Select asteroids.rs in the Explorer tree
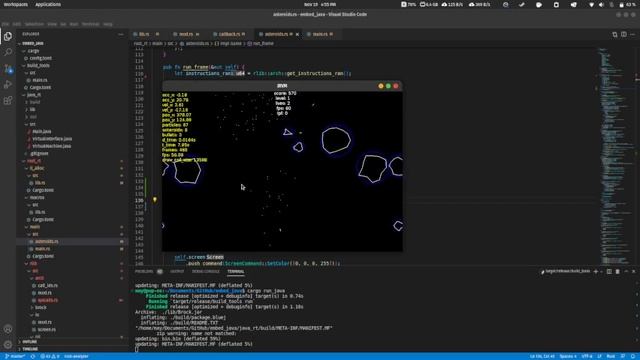Image resolution: width=640 pixels, height=360 pixels. point(46,242)
